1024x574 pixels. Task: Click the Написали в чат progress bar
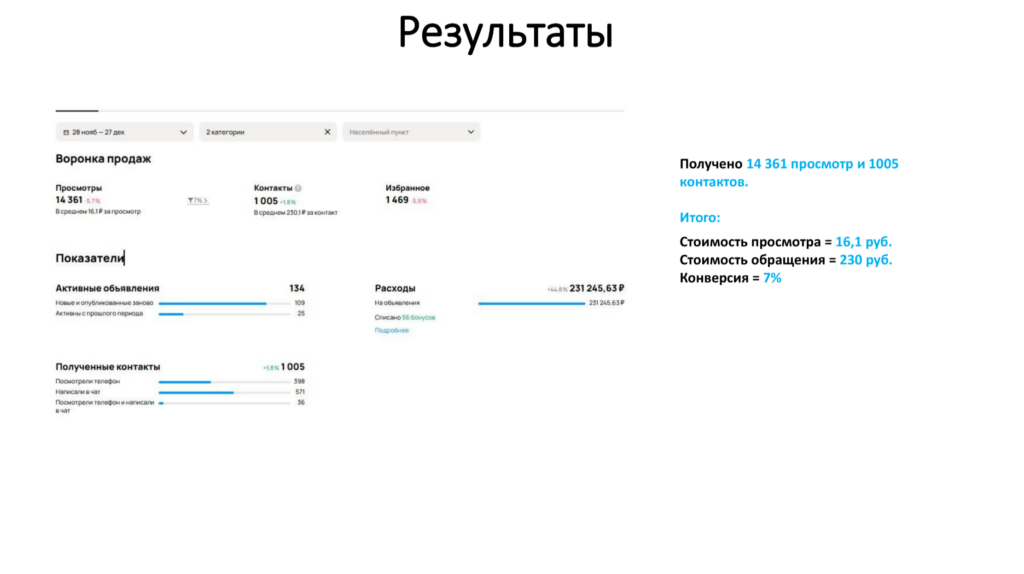pos(225,392)
